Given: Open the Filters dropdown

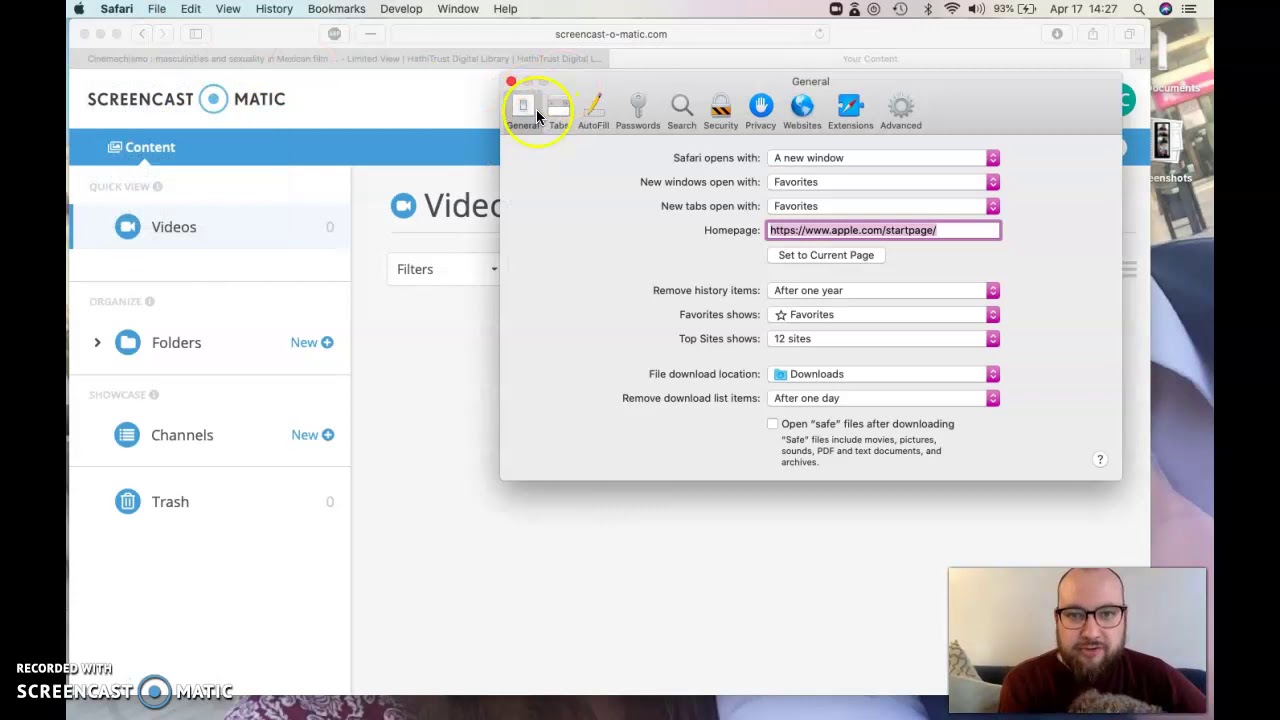Looking at the screenshot, I should pos(444,269).
